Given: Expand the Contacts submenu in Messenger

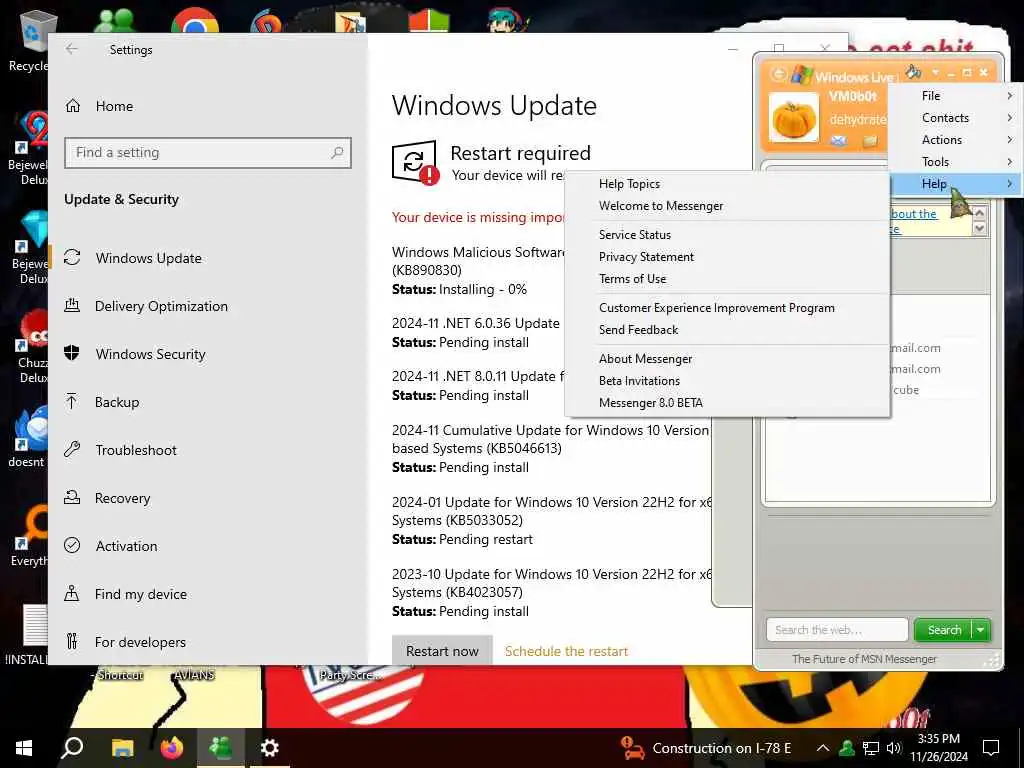Looking at the screenshot, I should [x=953, y=118].
